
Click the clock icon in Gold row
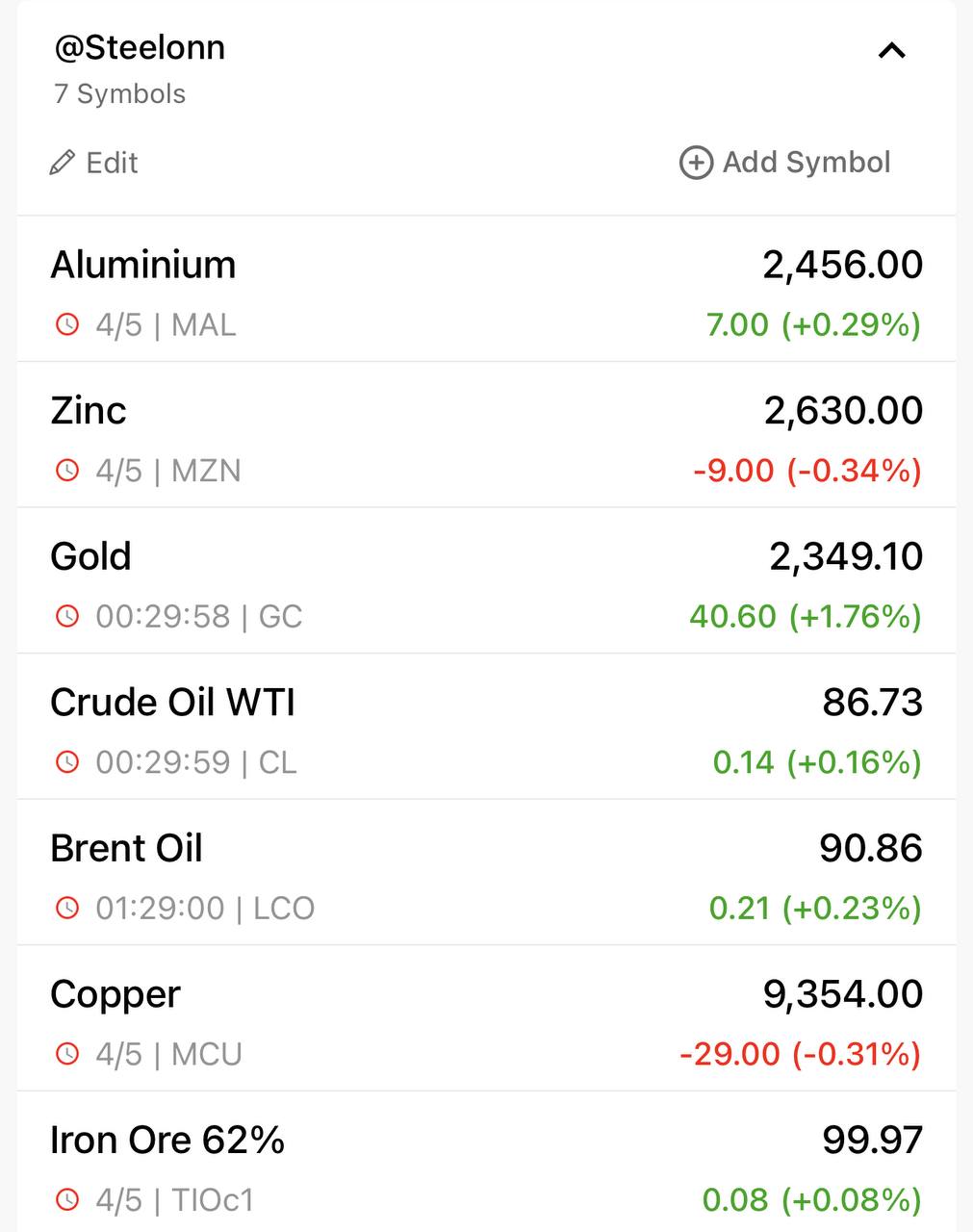[x=67, y=616]
